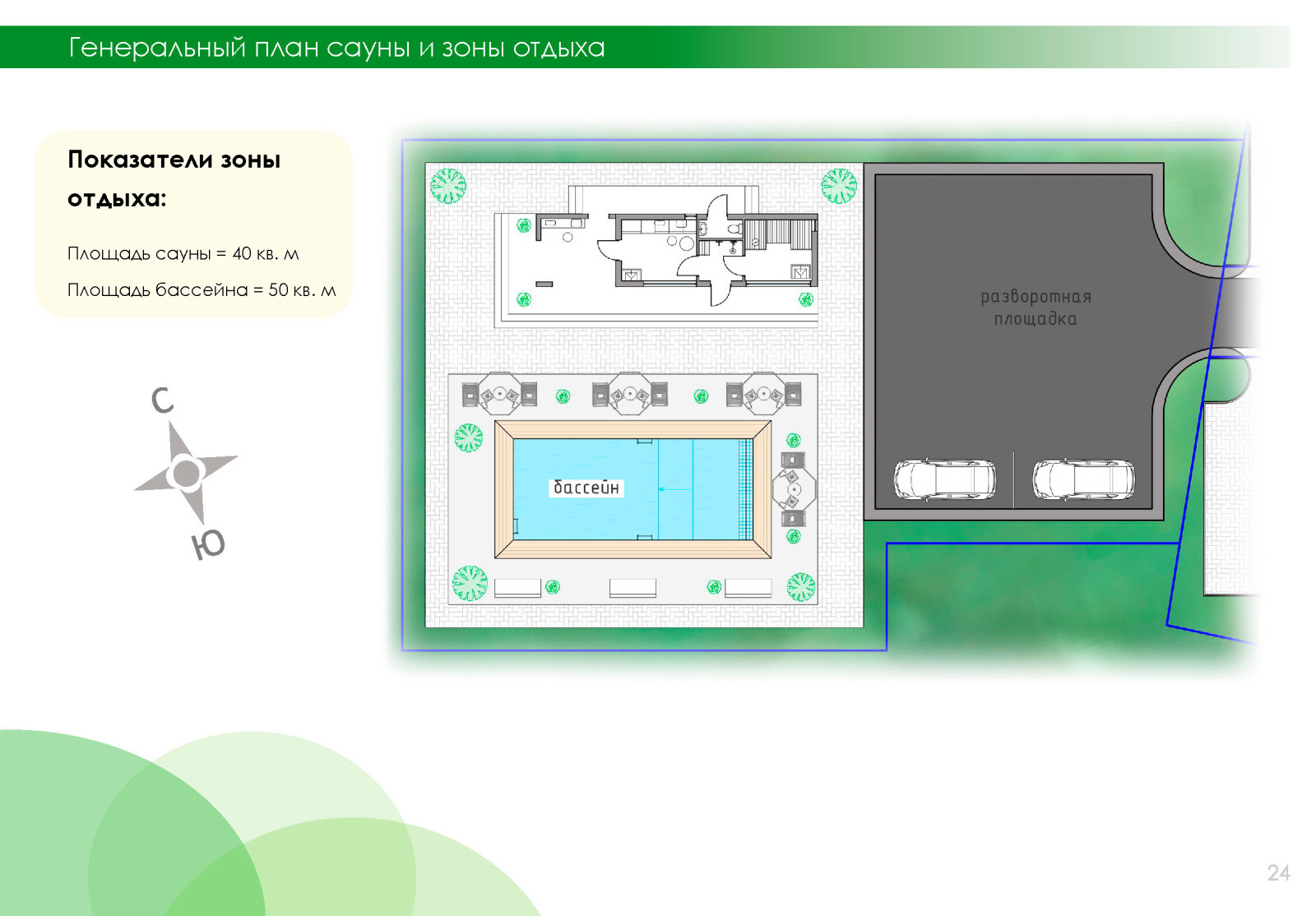Click the middle umbrella table above the pool

tap(630, 393)
